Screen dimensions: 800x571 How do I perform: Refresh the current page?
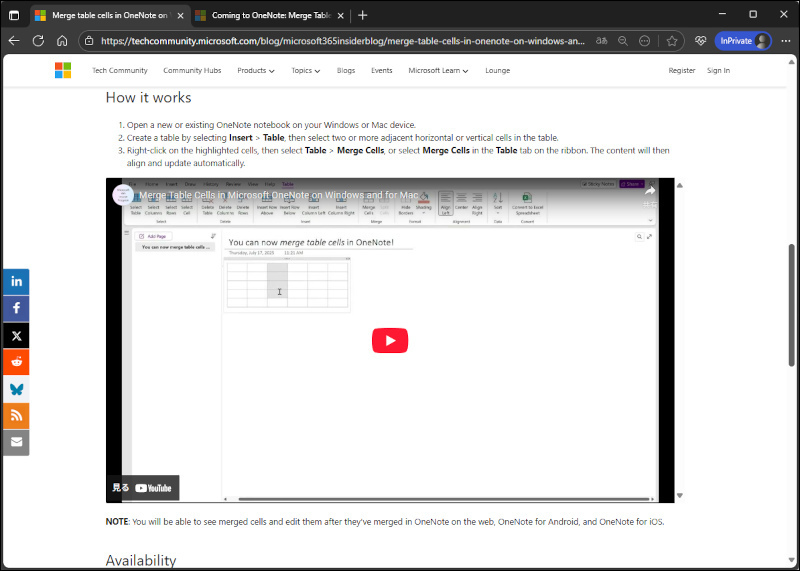click(38, 41)
